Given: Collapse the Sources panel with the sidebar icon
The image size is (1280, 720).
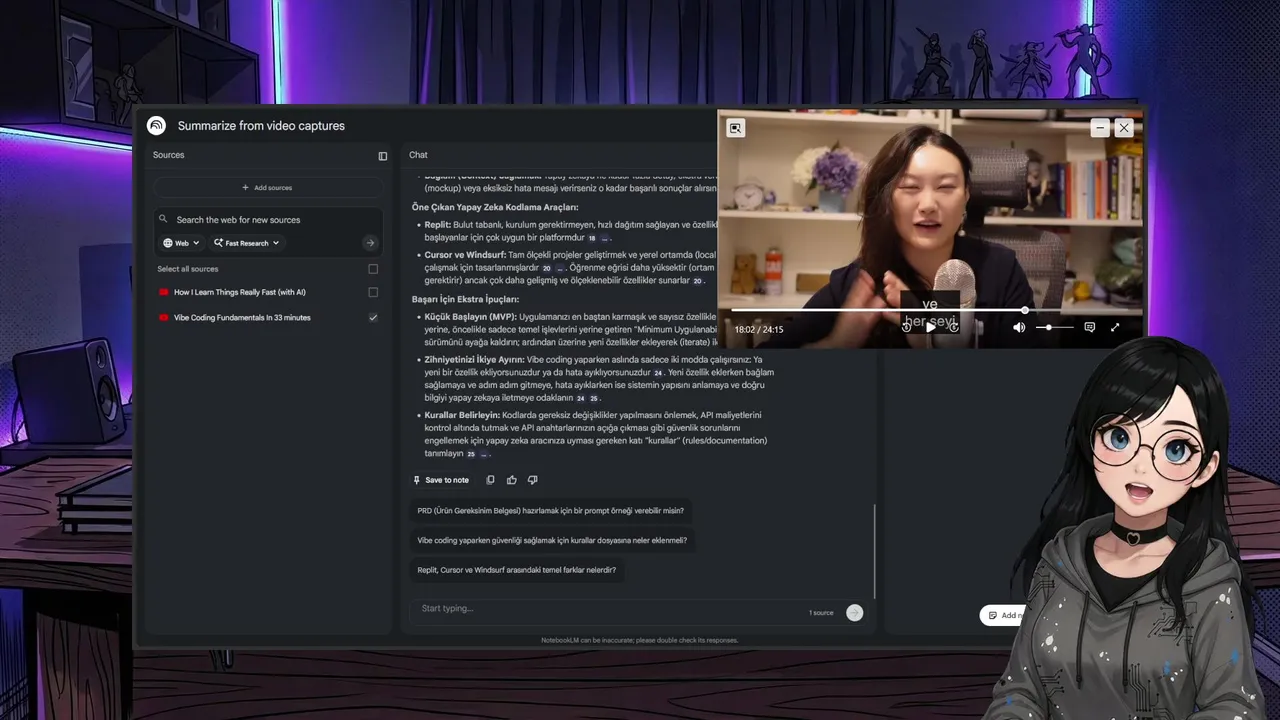Looking at the screenshot, I should click(x=382, y=156).
